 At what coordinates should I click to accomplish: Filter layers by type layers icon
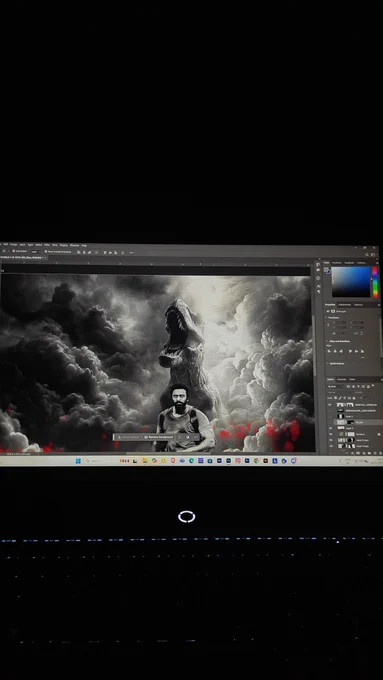click(358, 386)
